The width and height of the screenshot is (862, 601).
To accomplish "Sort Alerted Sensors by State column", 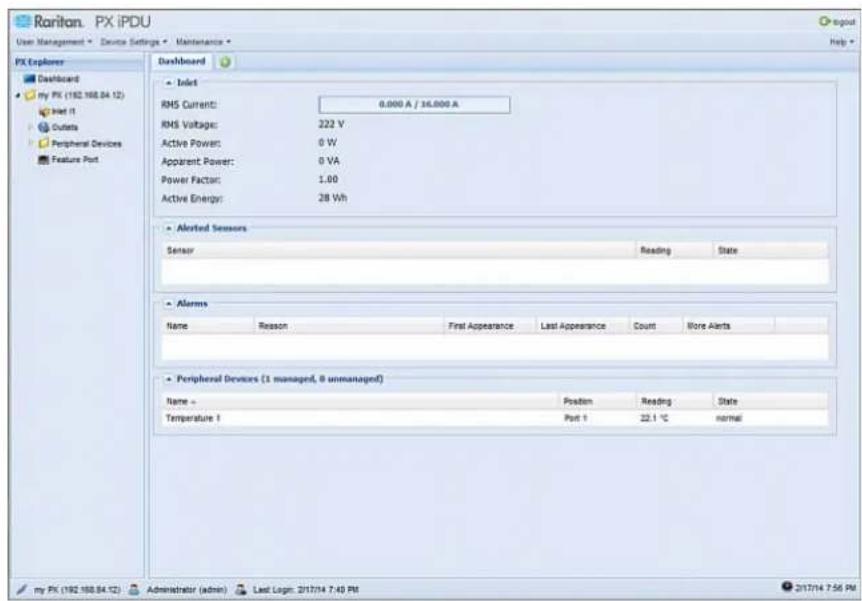I will pyautogui.click(x=770, y=250).
